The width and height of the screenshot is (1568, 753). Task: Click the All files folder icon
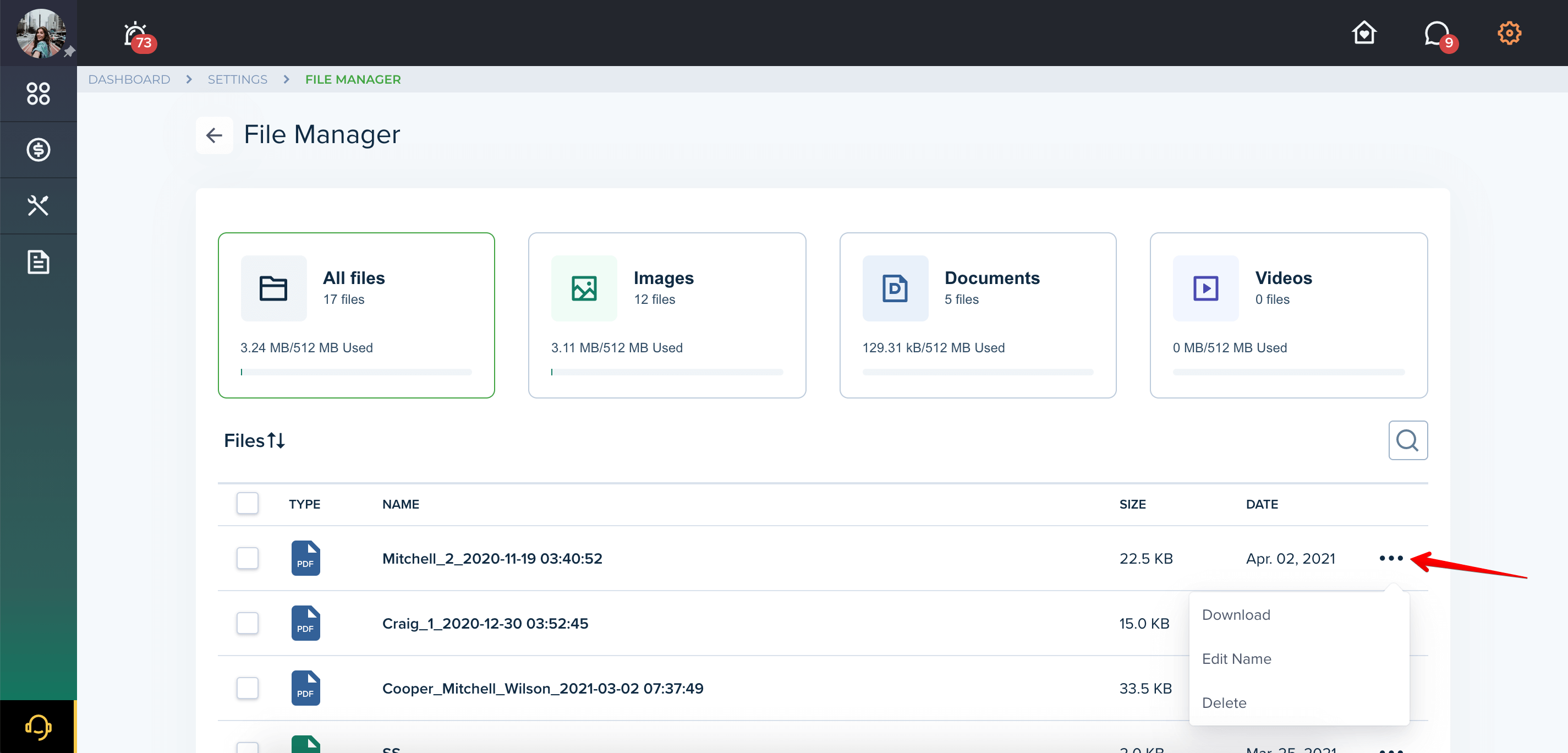tap(273, 288)
